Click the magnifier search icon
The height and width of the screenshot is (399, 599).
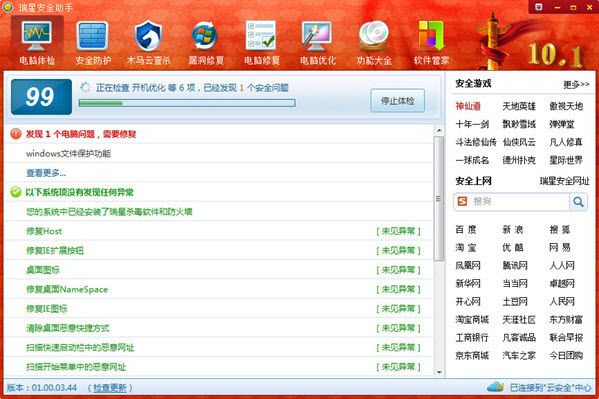coord(578,202)
